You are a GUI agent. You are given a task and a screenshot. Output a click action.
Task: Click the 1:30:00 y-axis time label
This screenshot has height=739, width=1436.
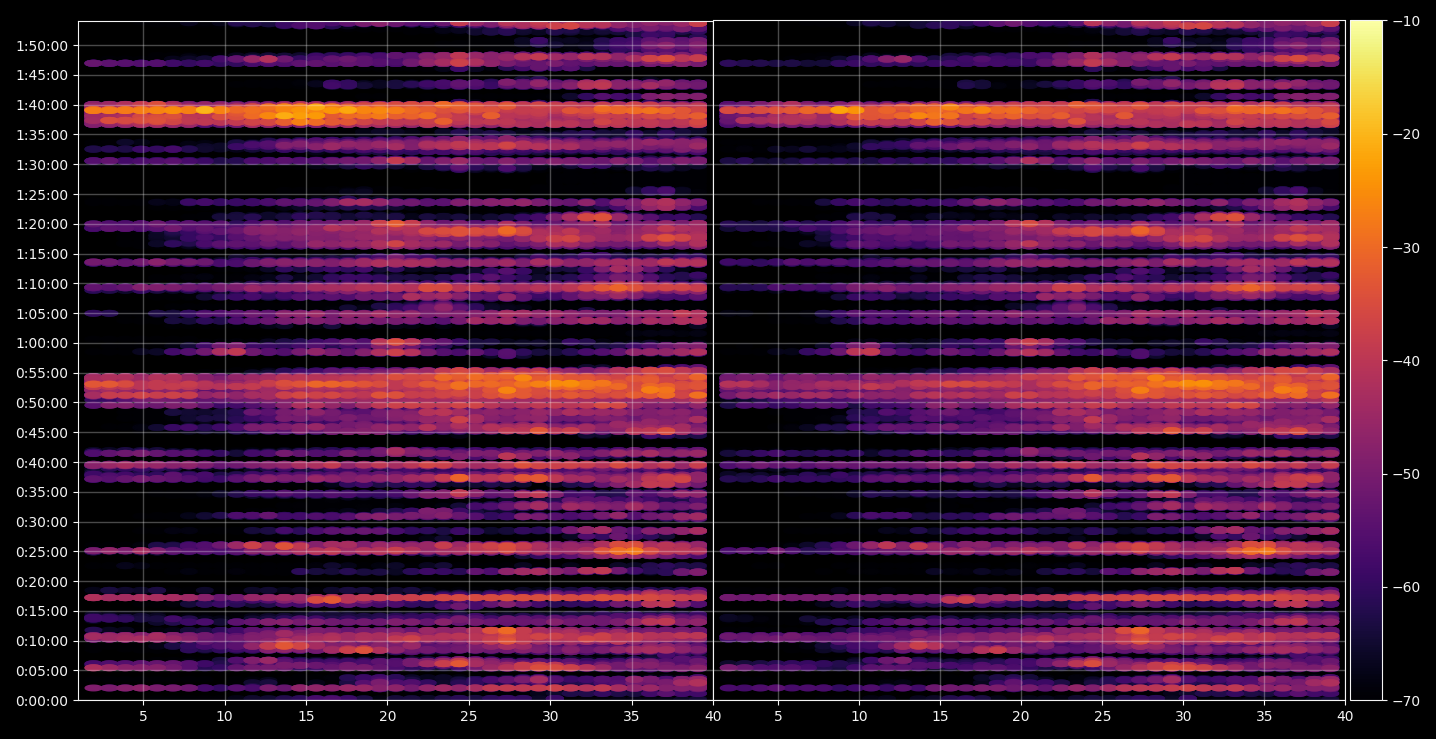[42, 165]
